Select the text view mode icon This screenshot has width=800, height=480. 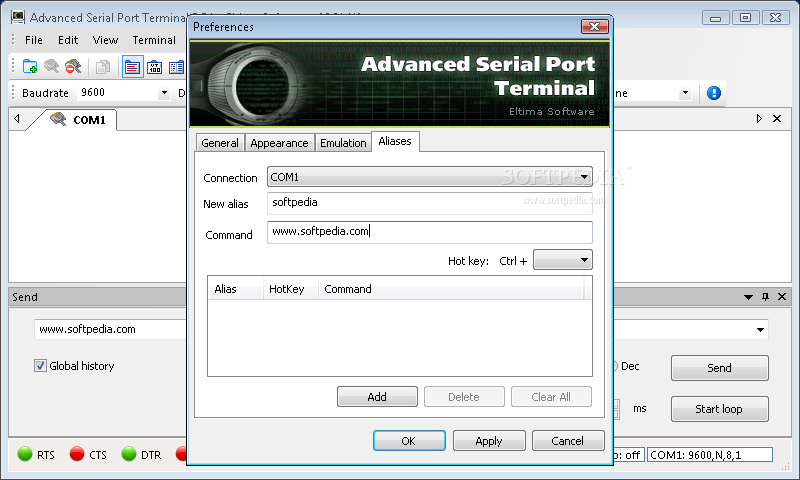(x=133, y=67)
